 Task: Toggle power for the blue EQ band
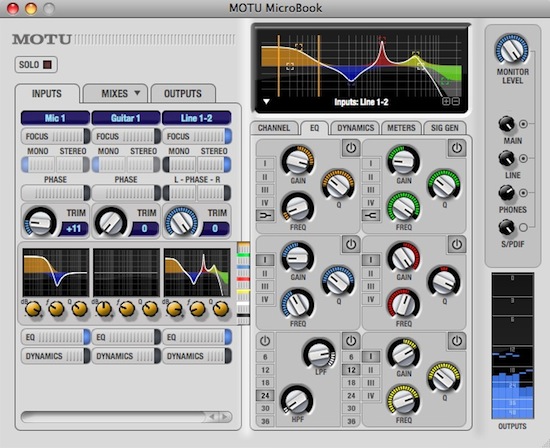click(x=351, y=244)
